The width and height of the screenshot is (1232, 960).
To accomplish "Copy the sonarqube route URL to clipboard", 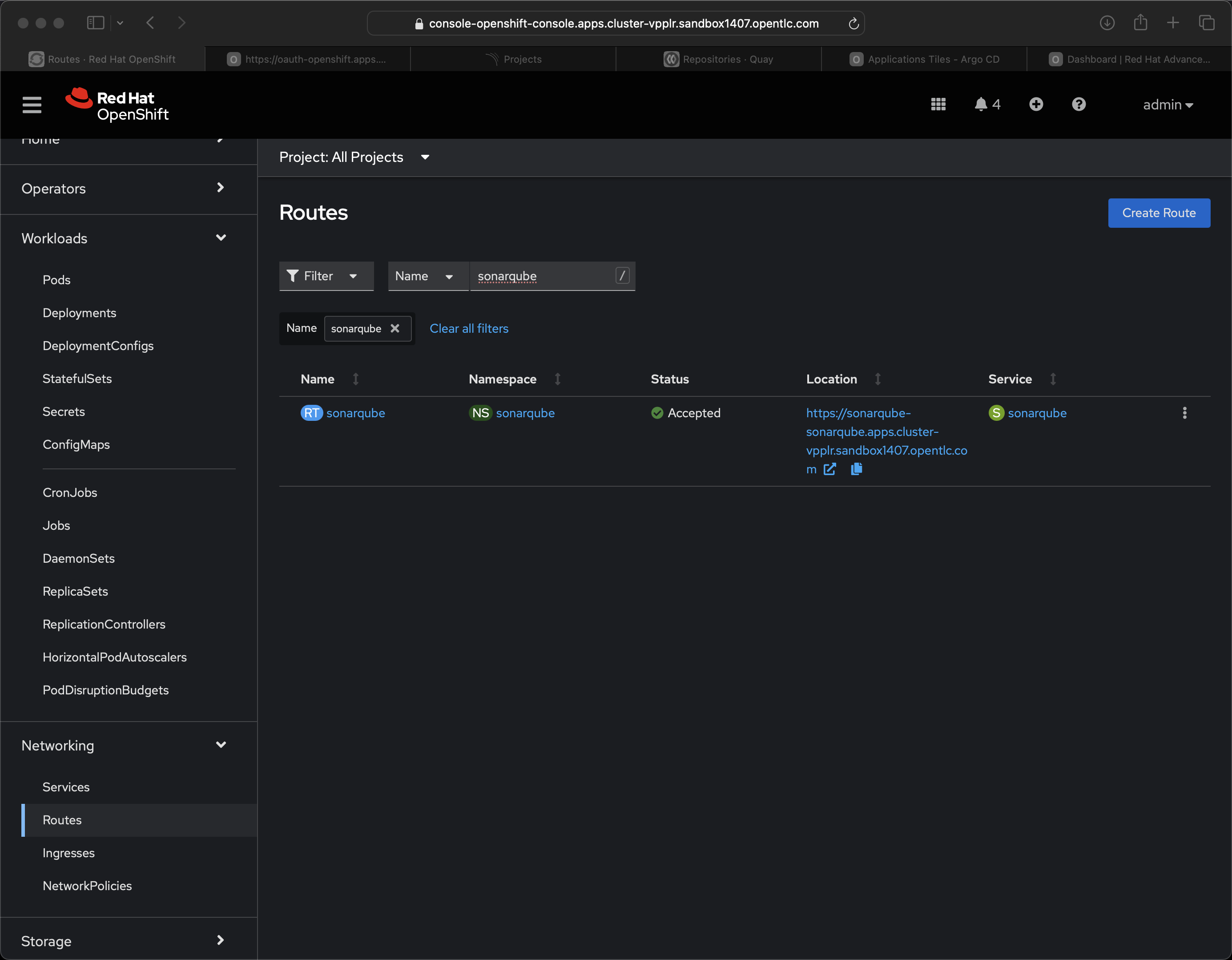I will click(856, 469).
